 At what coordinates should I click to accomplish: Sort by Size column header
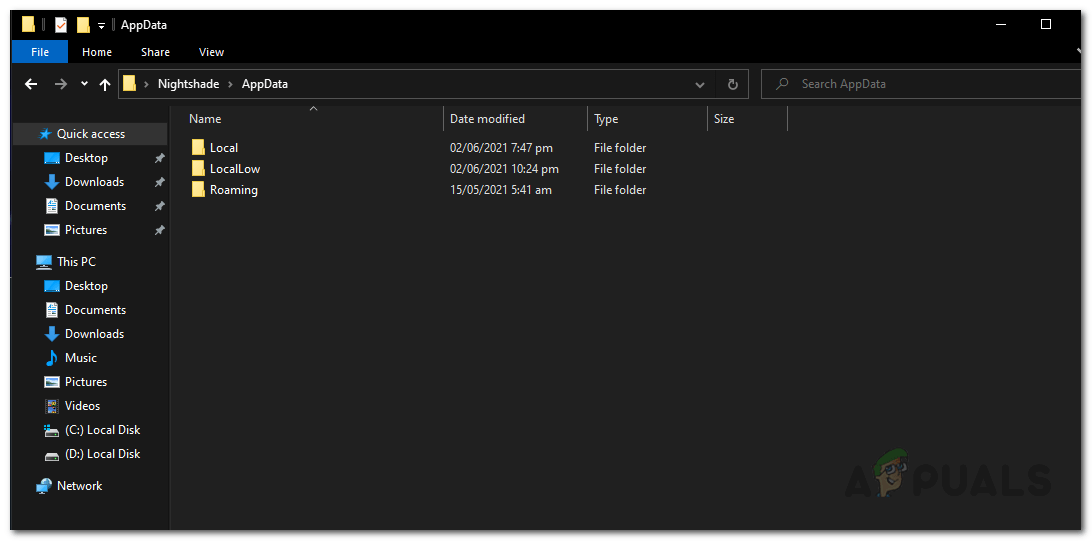(724, 119)
